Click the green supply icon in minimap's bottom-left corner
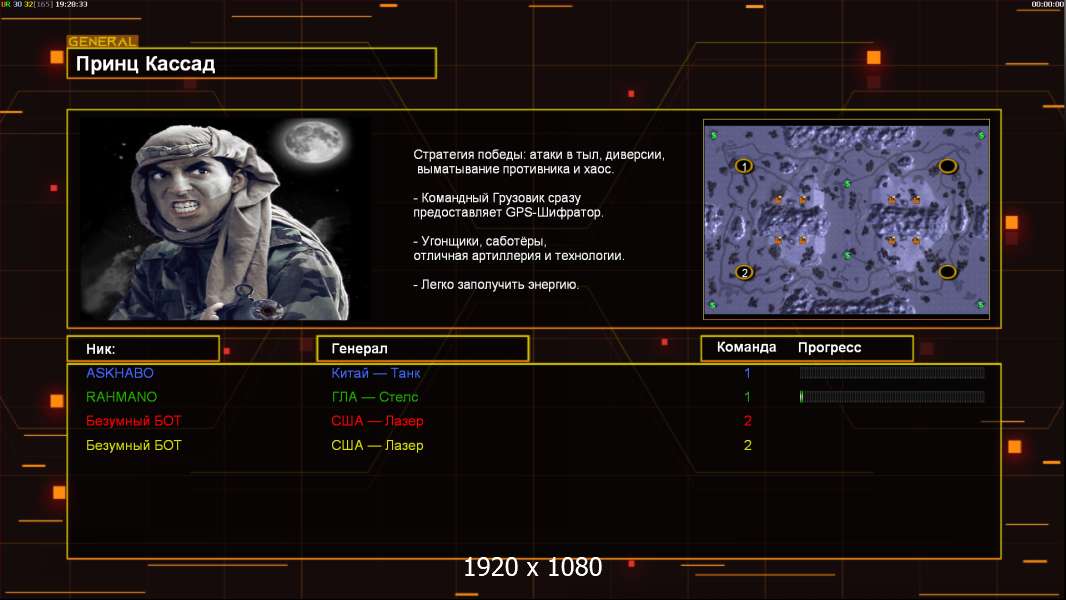Screen dimensions: 1066x600 click(712, 304)
